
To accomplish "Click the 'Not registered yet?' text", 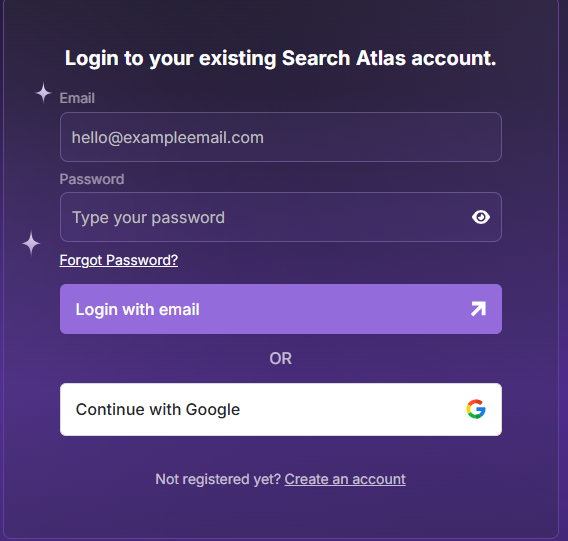I will point(218,479).
